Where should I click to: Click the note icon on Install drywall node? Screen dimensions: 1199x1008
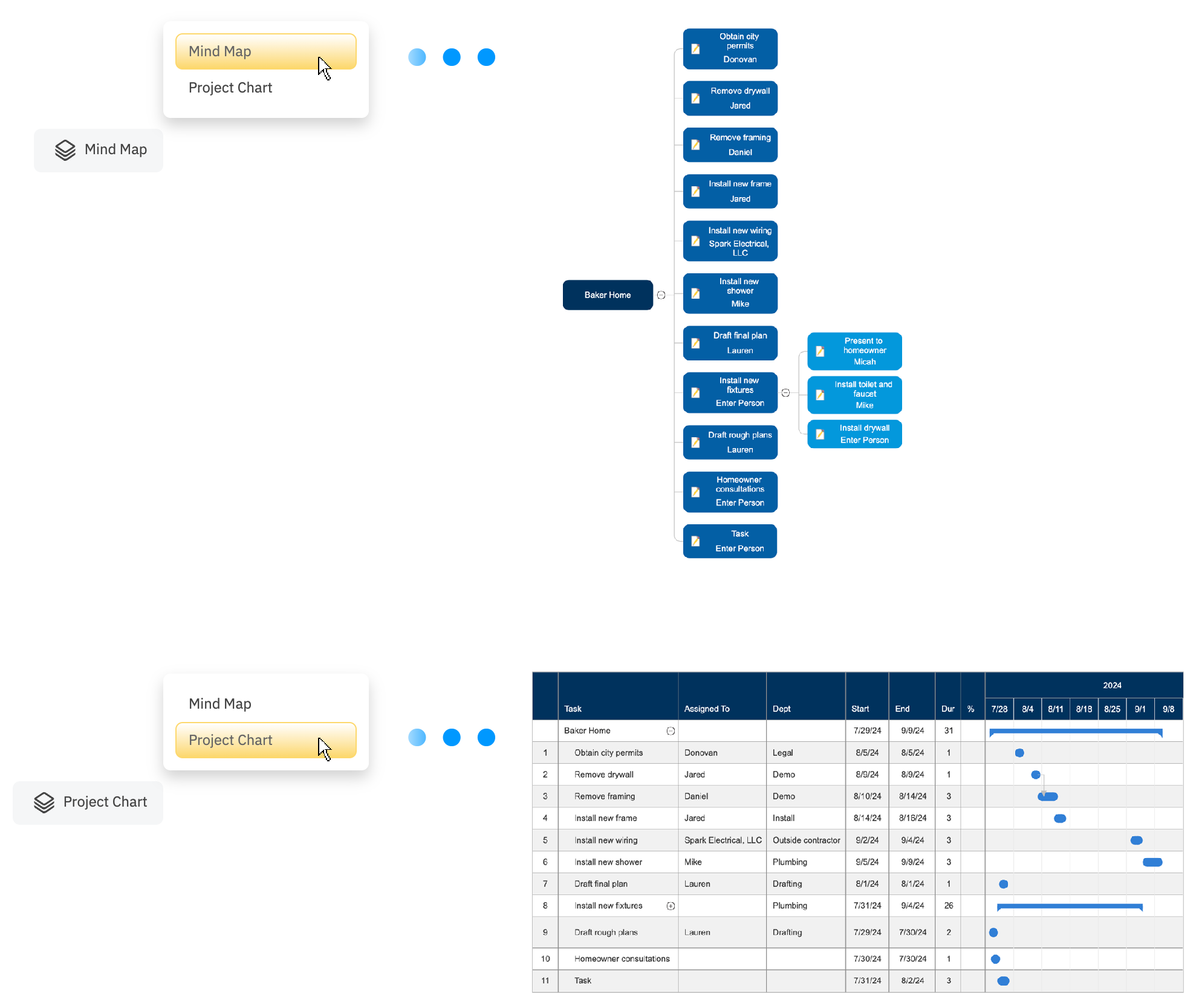[x=819, y=434]
